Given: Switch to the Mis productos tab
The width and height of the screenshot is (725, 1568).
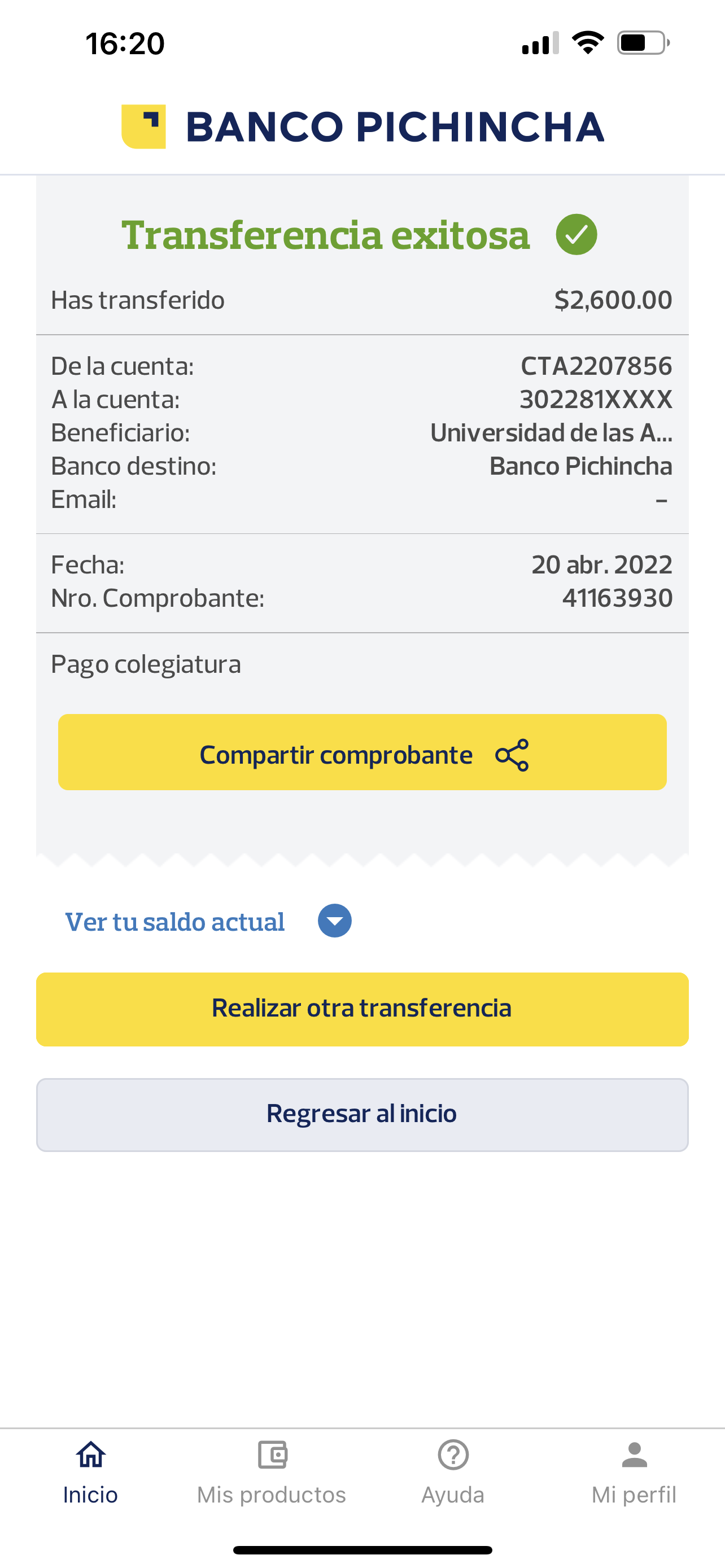Looking at the screenshot, I should pyautogui.click(x=272, y=1495).
